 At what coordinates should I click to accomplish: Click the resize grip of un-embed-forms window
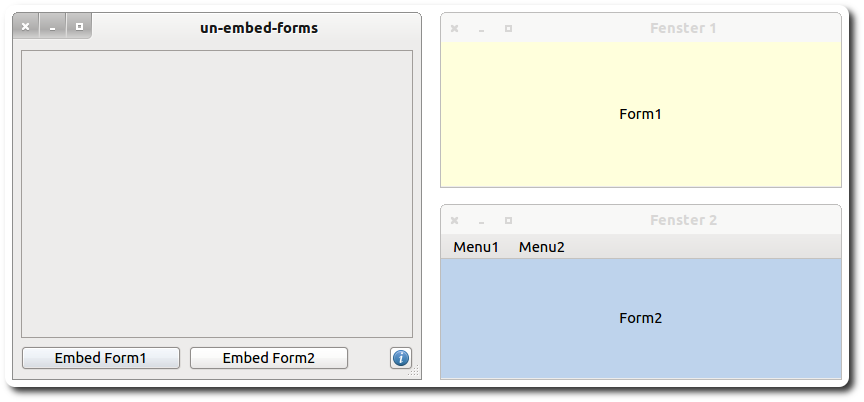coord(414,372)
